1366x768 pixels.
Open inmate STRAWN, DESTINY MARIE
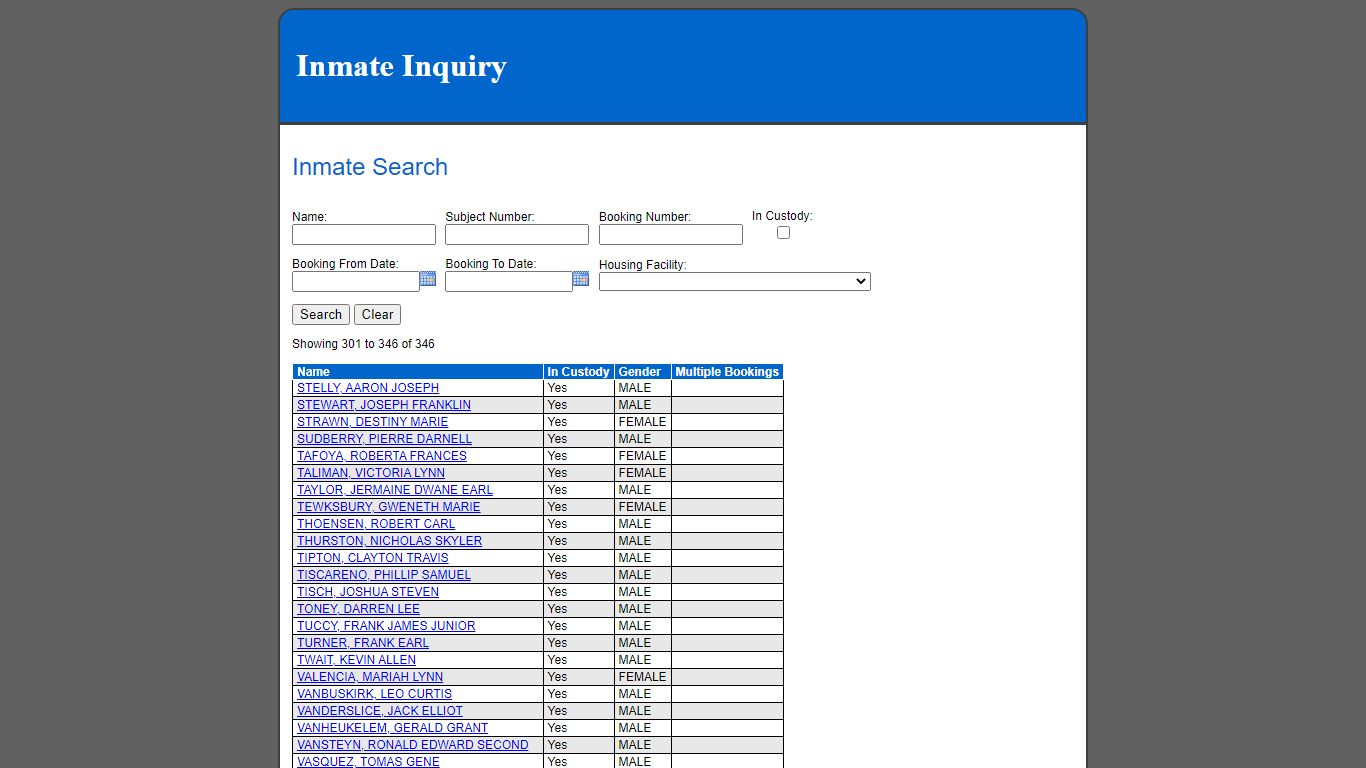(373, 422)
